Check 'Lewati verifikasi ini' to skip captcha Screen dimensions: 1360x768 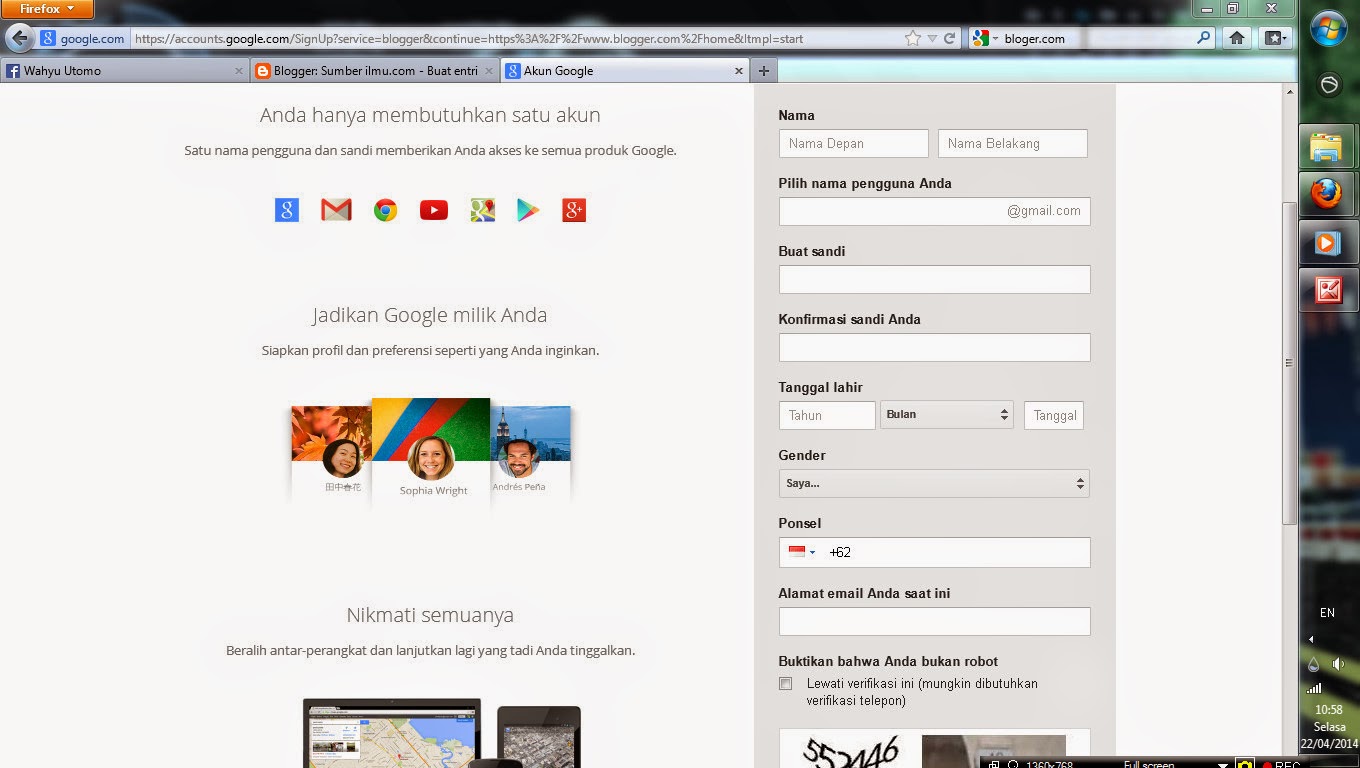pyautogui.click(x=786, y=683)
